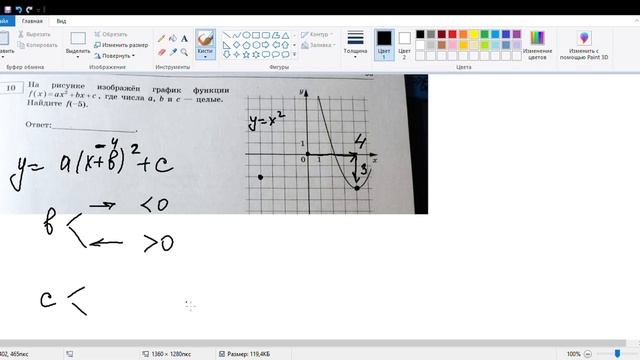Click Resize (Изменить размер) button
Image resolution: width=640 pixels, height=360 pixels.
point(121,45)
